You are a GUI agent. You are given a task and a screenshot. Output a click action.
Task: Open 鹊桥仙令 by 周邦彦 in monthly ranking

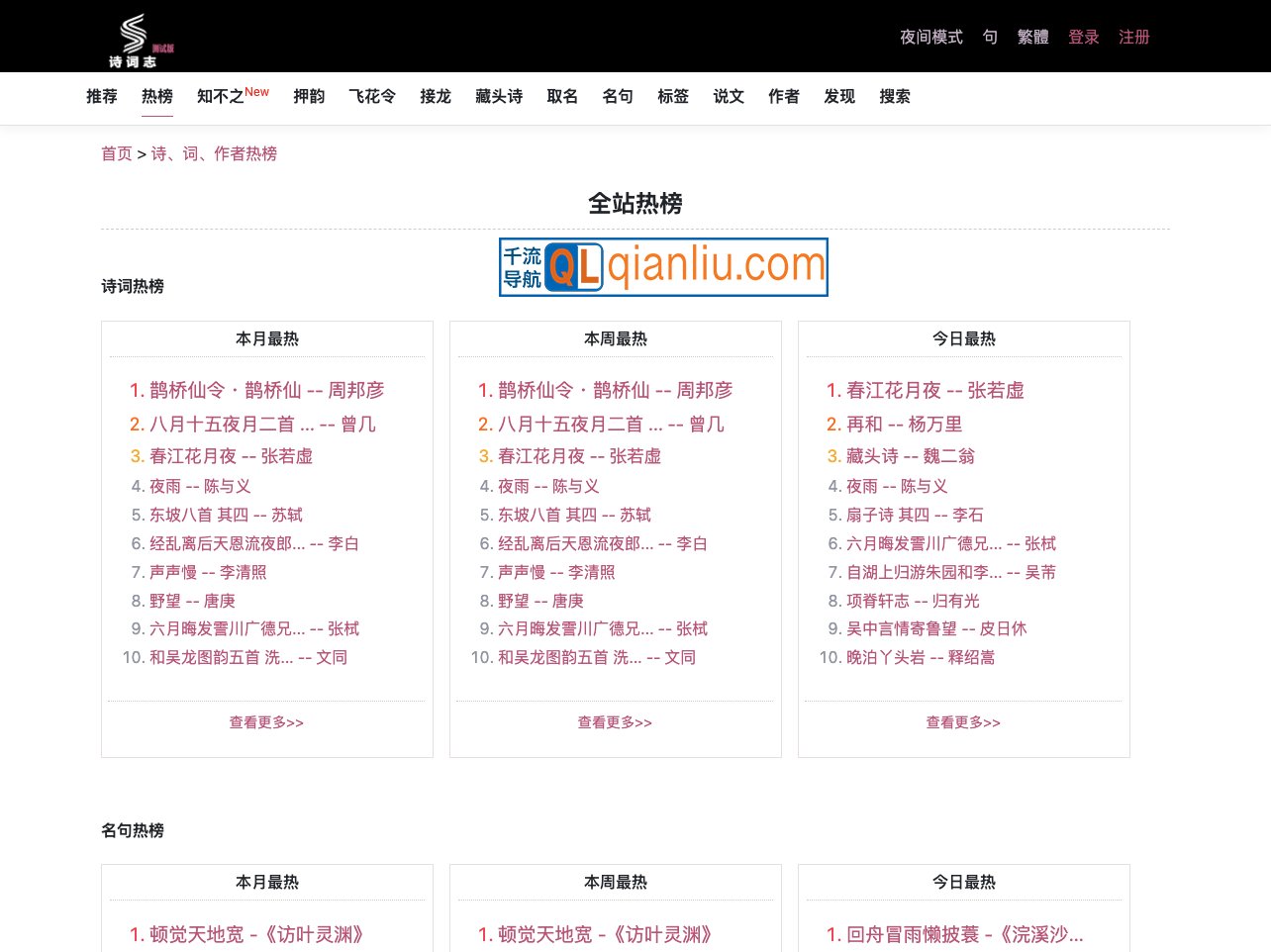click(265, 390)
